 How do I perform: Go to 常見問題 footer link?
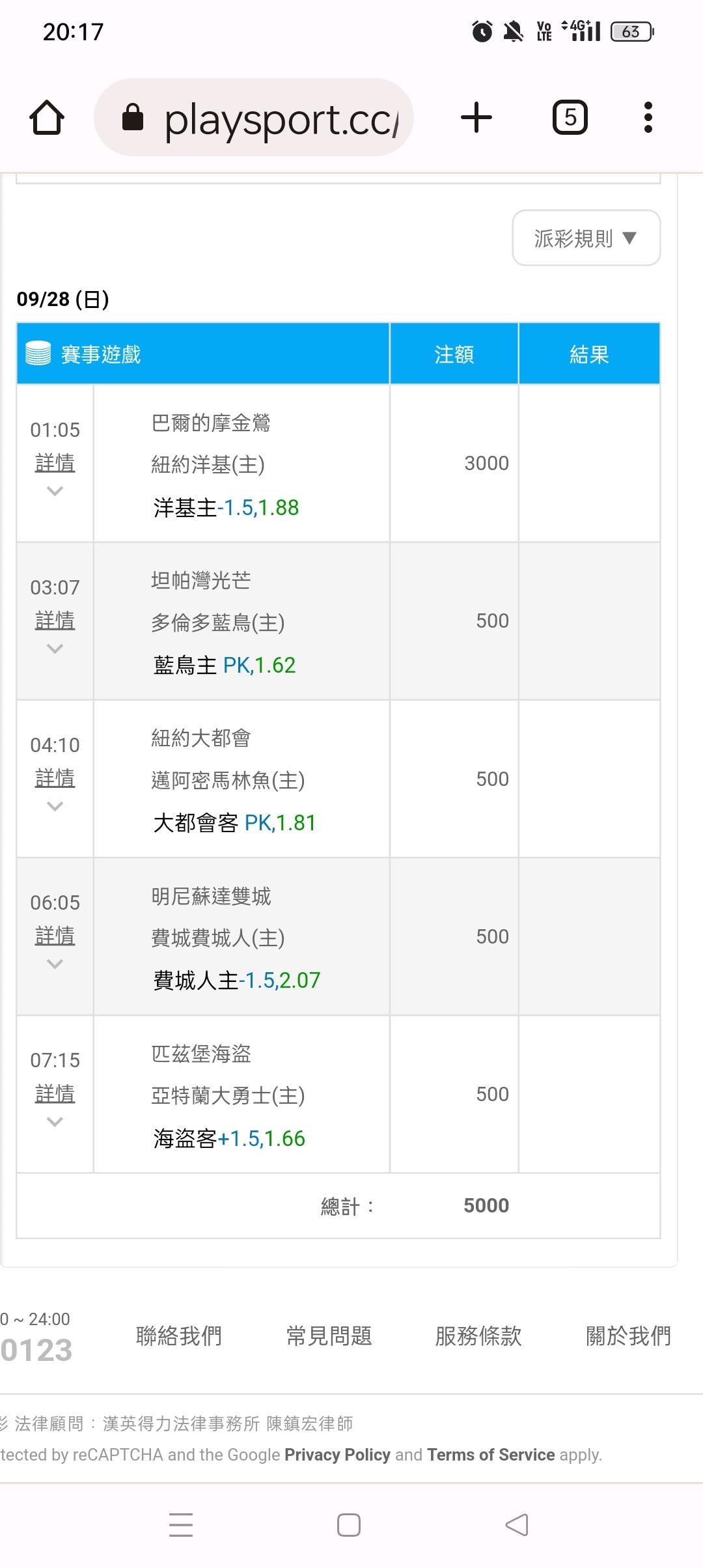point(329,1336)
